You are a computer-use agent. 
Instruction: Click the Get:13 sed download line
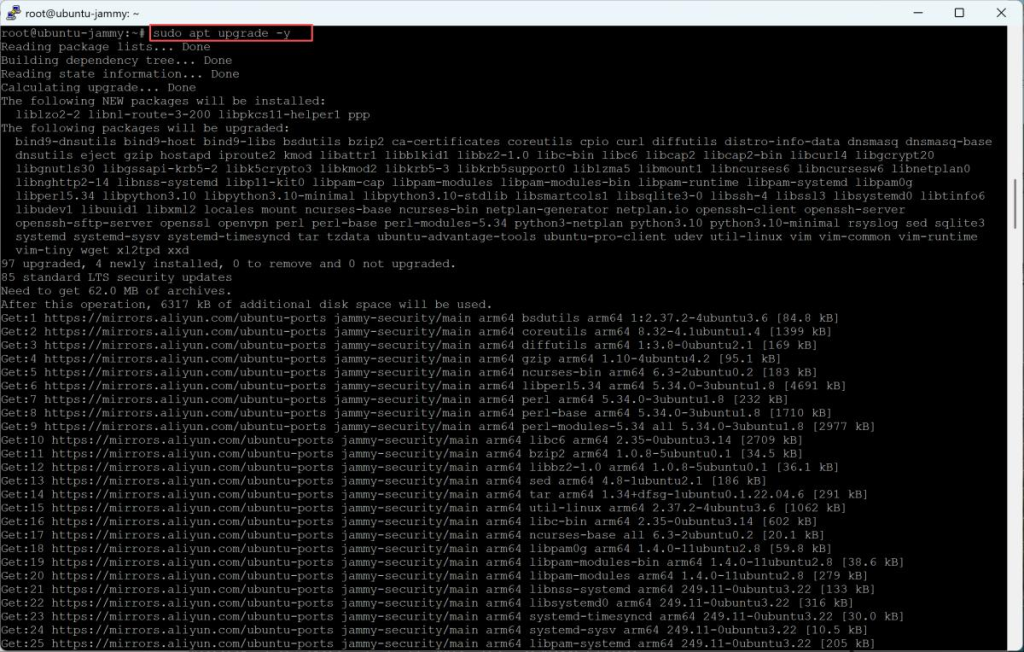click(383, 481)
